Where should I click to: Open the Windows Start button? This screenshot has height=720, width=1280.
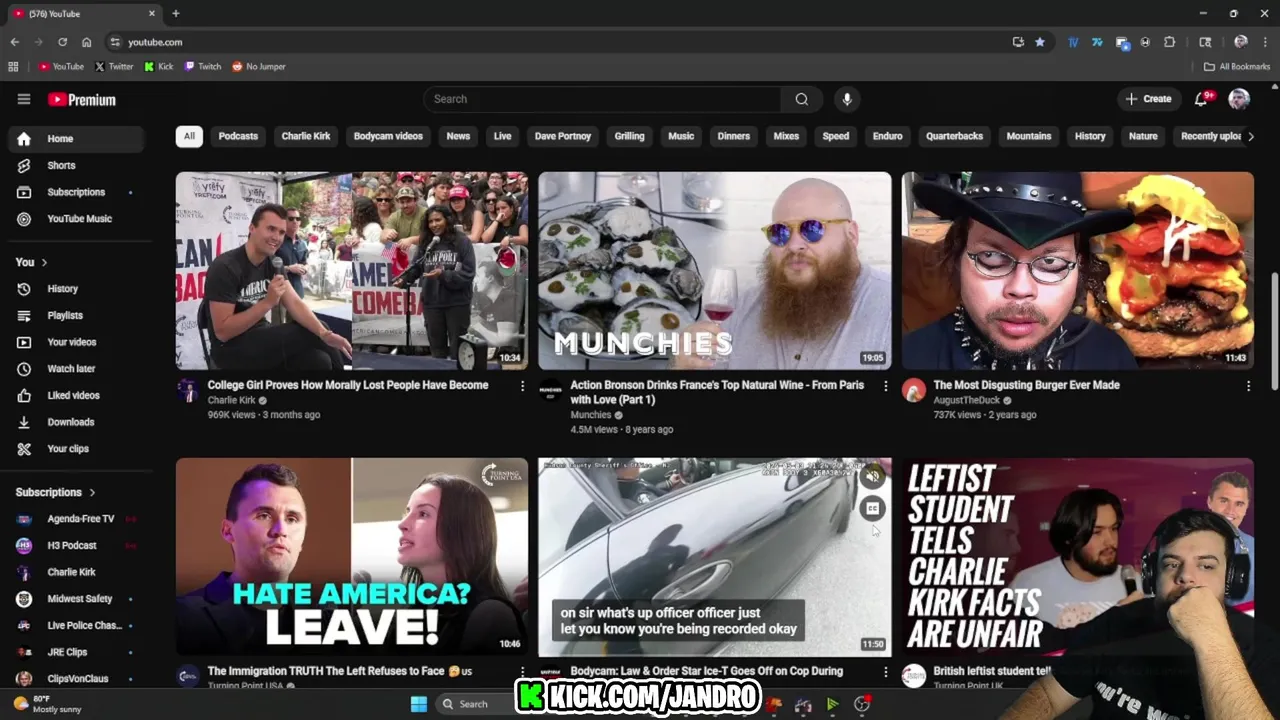(x=419, y=704)
